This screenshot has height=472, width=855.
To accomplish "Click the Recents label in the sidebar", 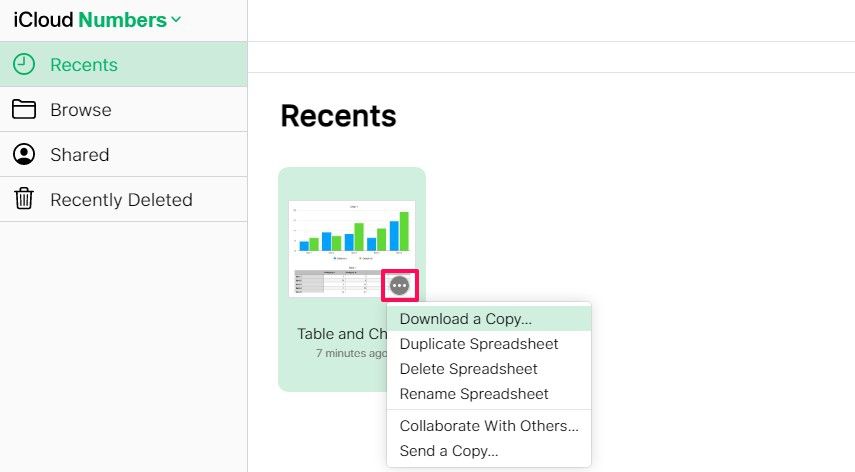I will pos(84,65).
